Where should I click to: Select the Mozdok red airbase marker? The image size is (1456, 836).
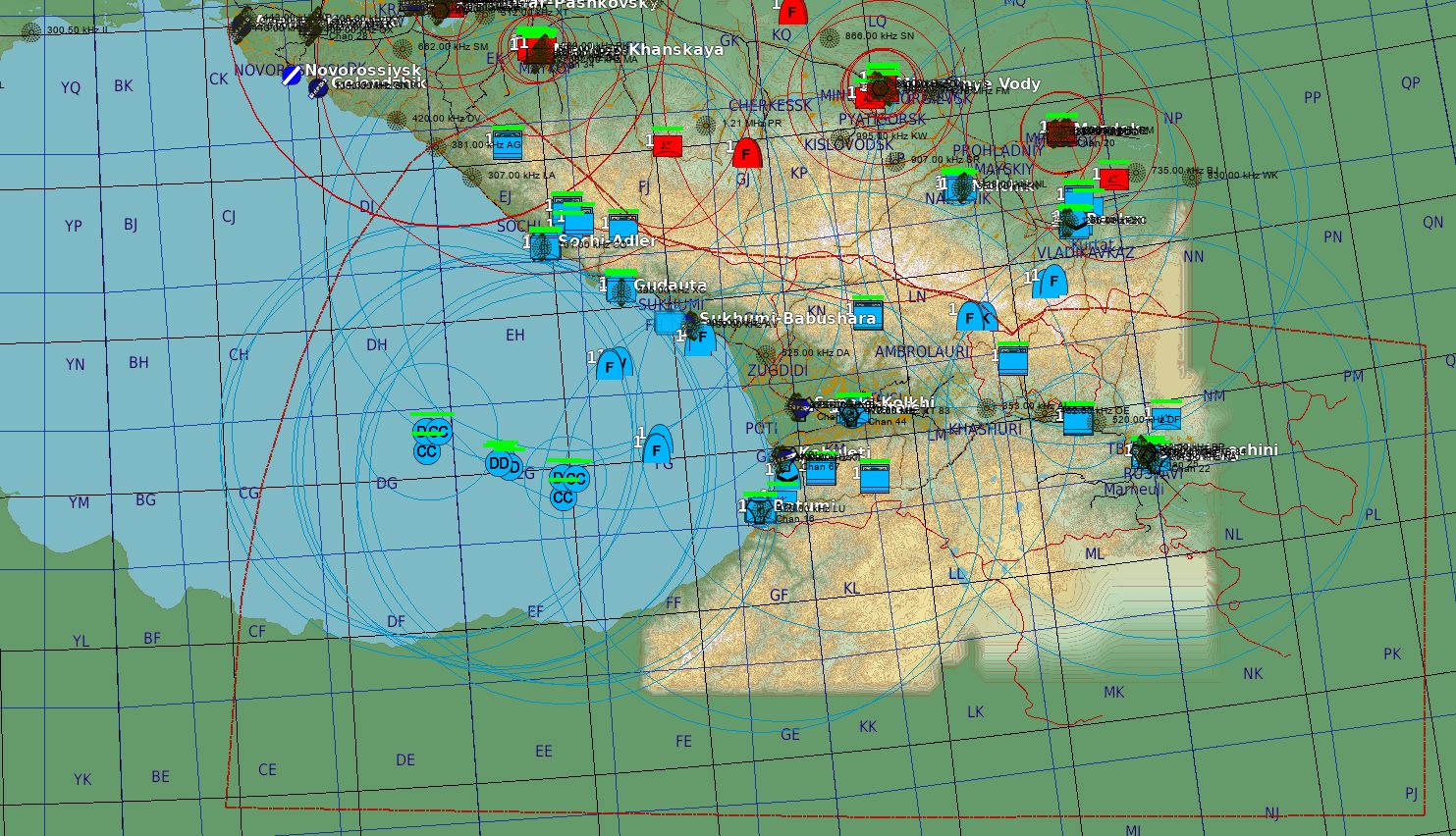click(1060, 131)
